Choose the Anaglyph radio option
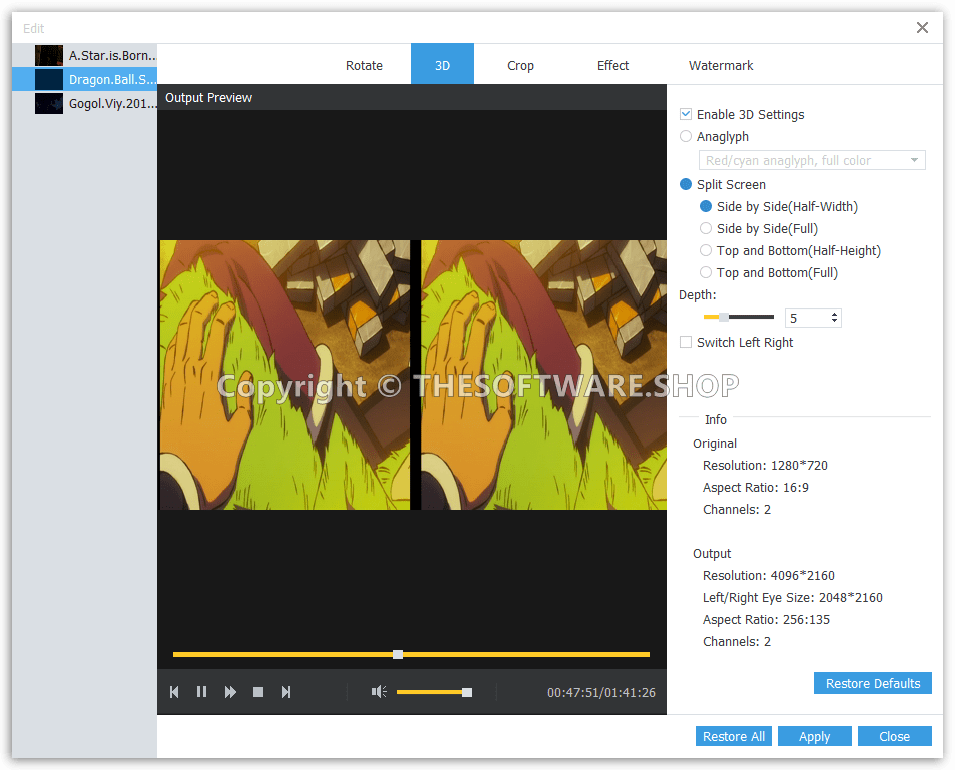This screenshot has height=770, width=955. (x=686, y=136)
